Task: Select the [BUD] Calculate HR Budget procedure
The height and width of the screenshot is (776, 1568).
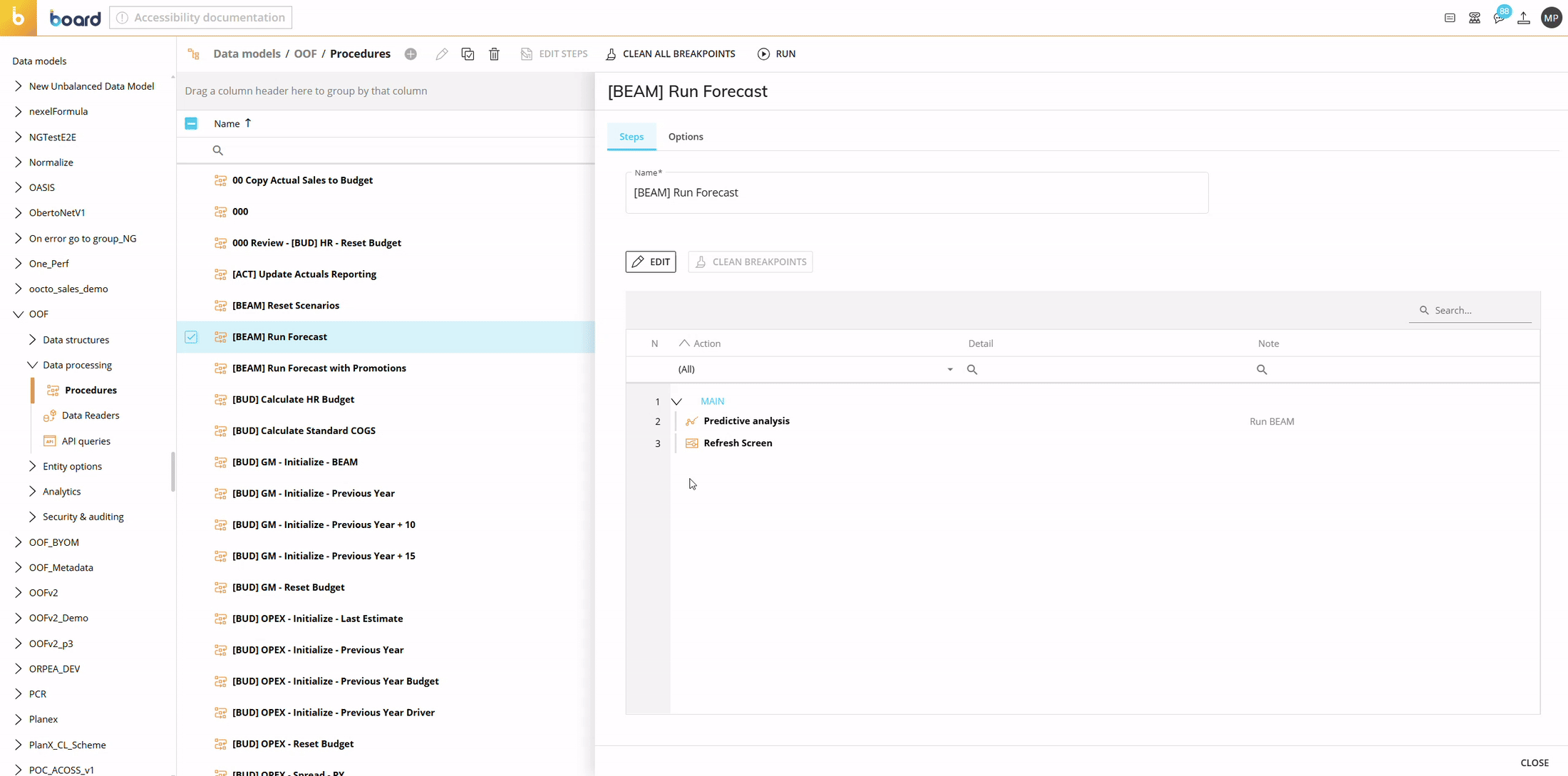Action: coord(293,400)
